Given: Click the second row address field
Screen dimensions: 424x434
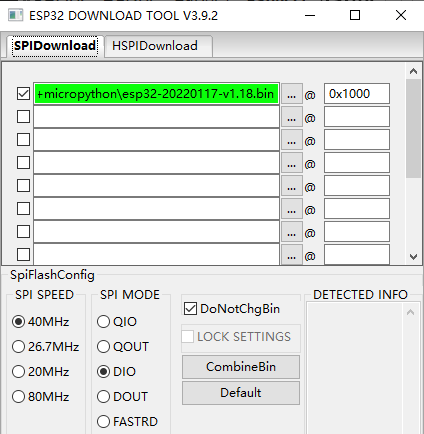Looking at the screenshot, I should (357, 117).
